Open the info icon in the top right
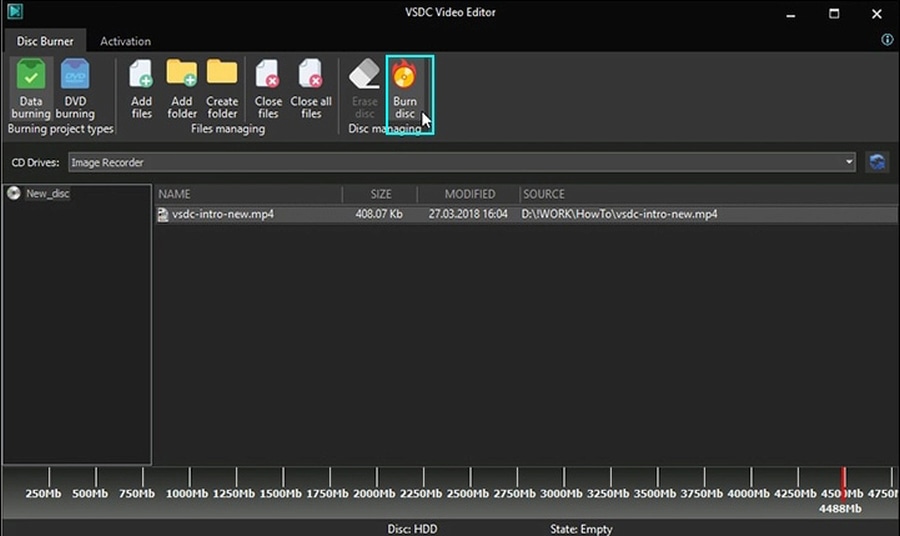900x536 pixels. [x=887, y=39]
